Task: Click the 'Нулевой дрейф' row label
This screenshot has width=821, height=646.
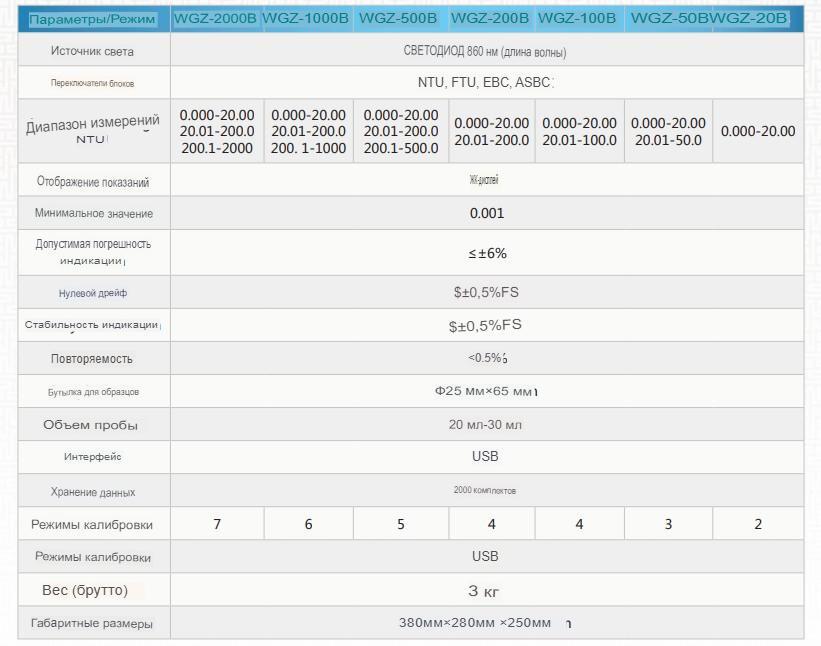Action: 93,293
